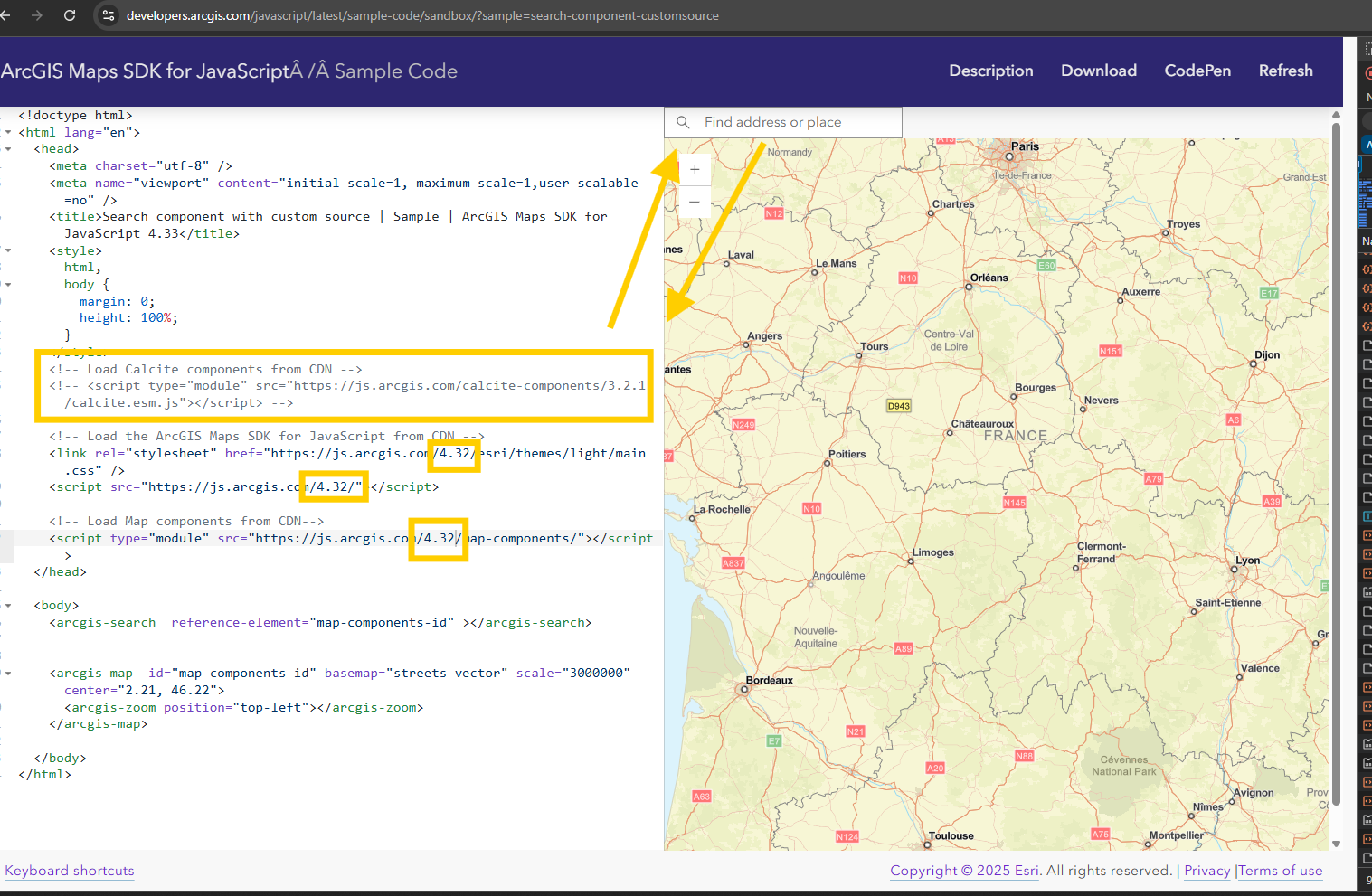Zoom out of the map with minus button

pos(695,202)
